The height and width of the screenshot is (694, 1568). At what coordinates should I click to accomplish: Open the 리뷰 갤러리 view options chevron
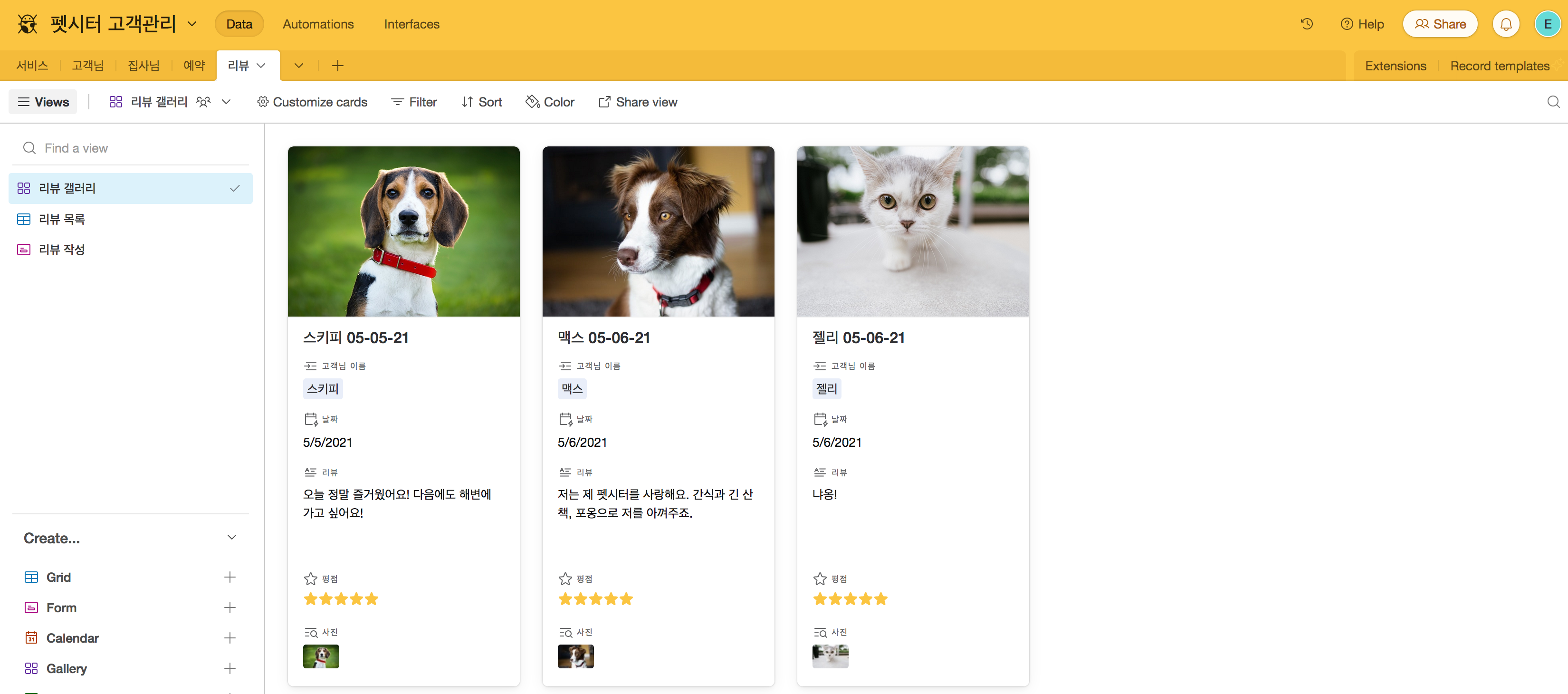(x=226, y=102)
